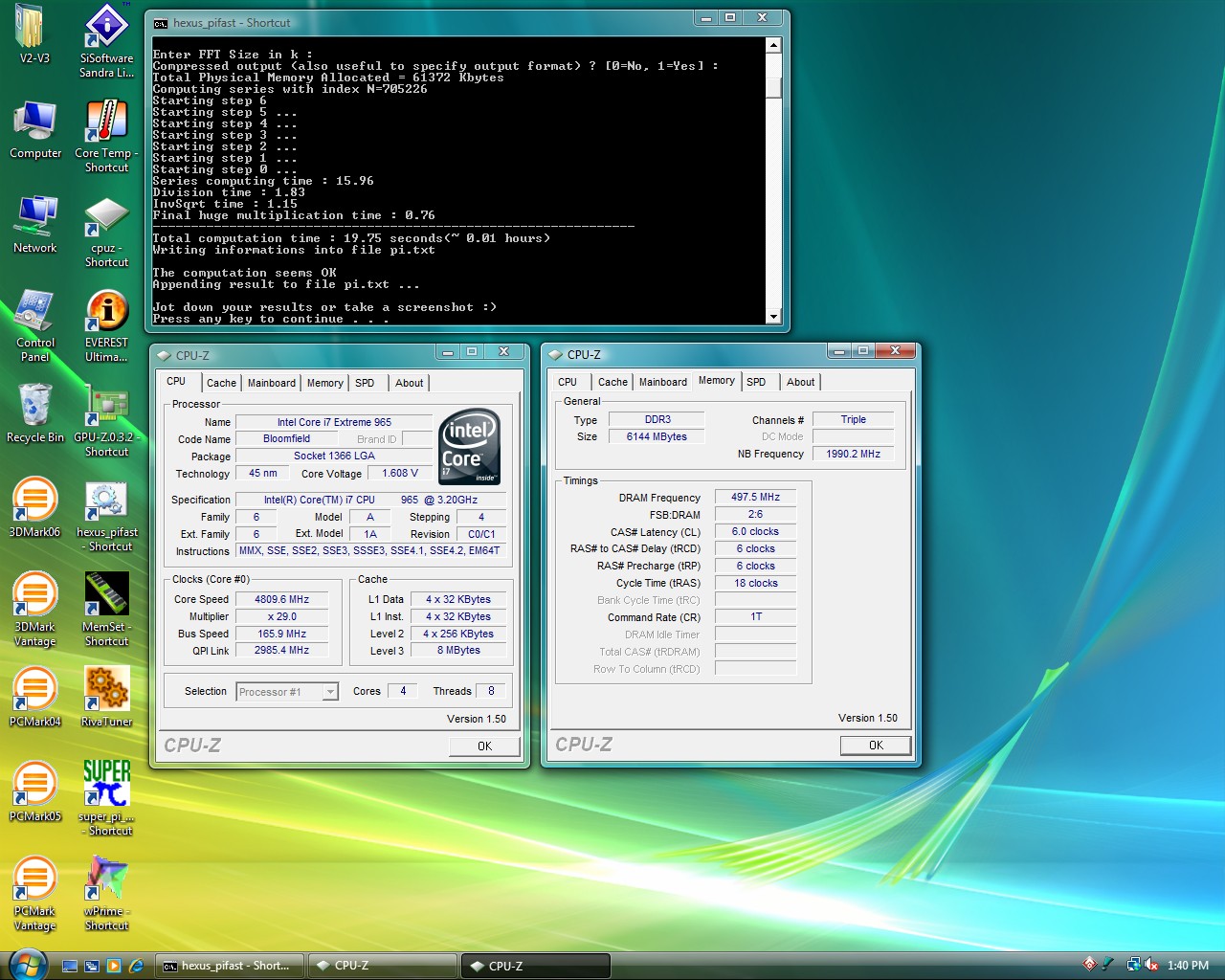Open Control Panel desktop icon
This screenshot has height=980, width=1225.
point(35,325)
